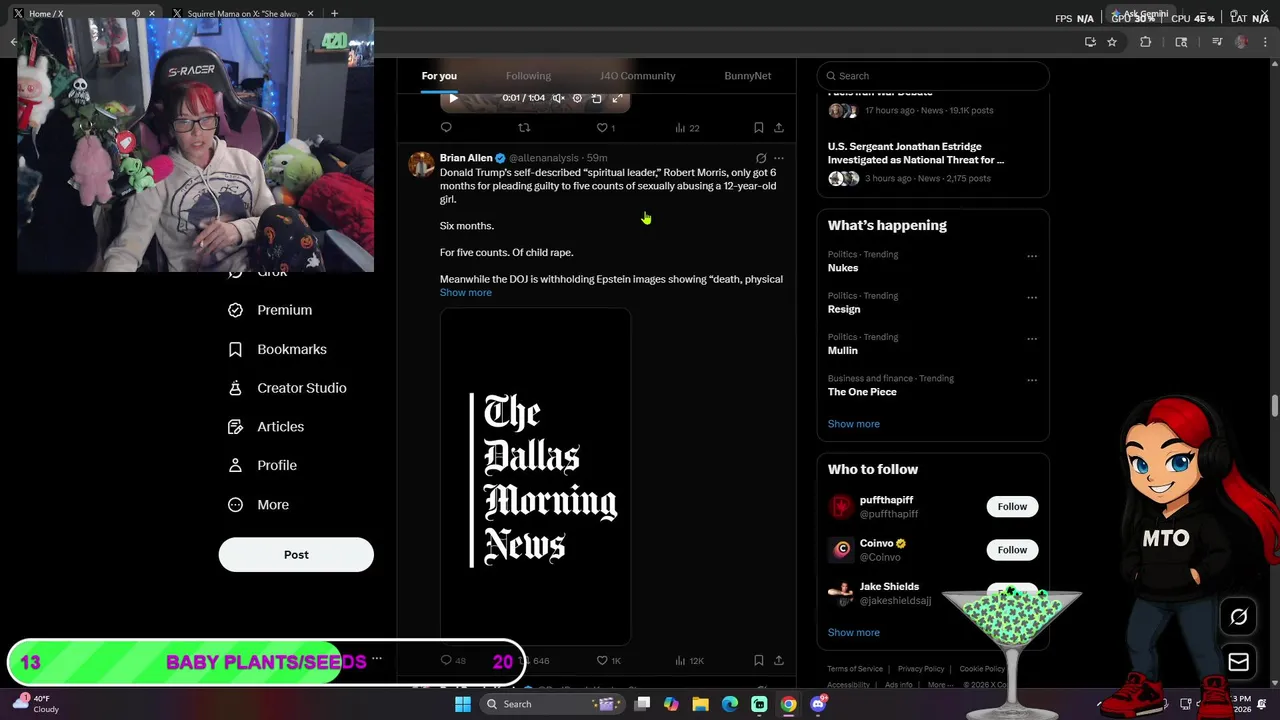Image resolution: width=1280 pixels, height=720 pixels.
Task: Like Brian Allen's post with 1K likes
Action: coord(609,660)
